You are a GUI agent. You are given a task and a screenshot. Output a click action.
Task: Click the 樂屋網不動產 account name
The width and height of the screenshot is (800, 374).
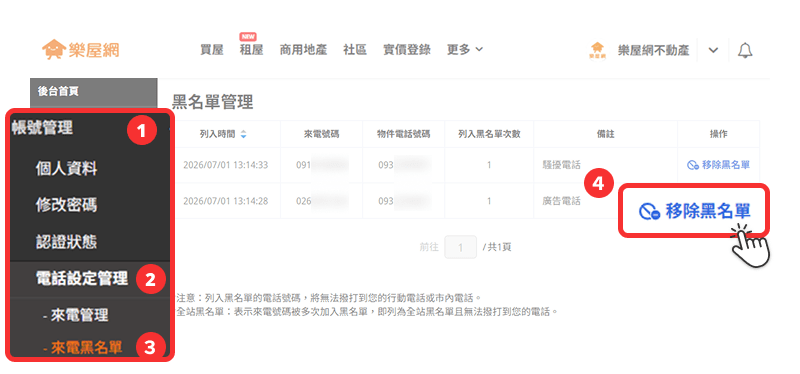pos(653,50)
